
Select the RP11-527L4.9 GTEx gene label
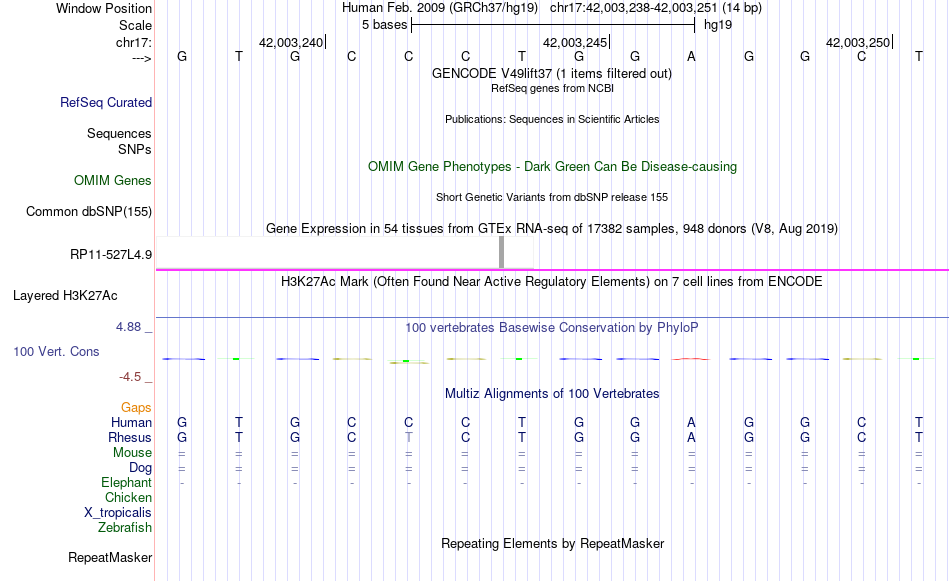point(111,254)
